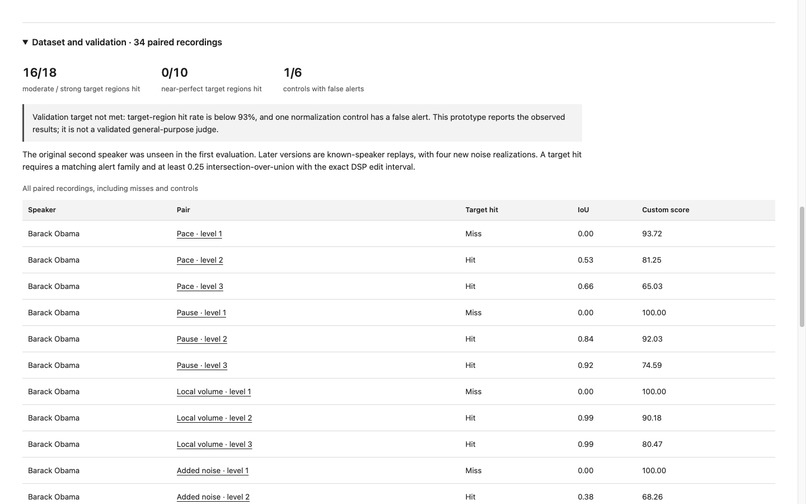The height and width of the screenshot is (504, 806).
Task: Click custom score value 92.03
Action: click(x=652, y=339)
